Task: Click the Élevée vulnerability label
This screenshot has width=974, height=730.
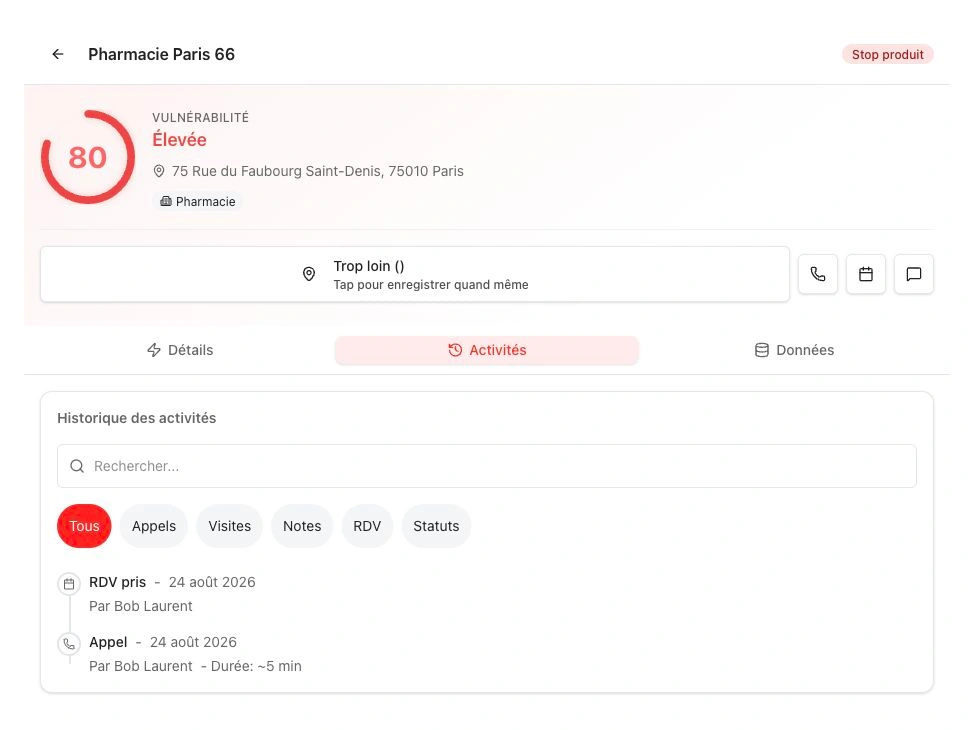Action: click(180, 140)
